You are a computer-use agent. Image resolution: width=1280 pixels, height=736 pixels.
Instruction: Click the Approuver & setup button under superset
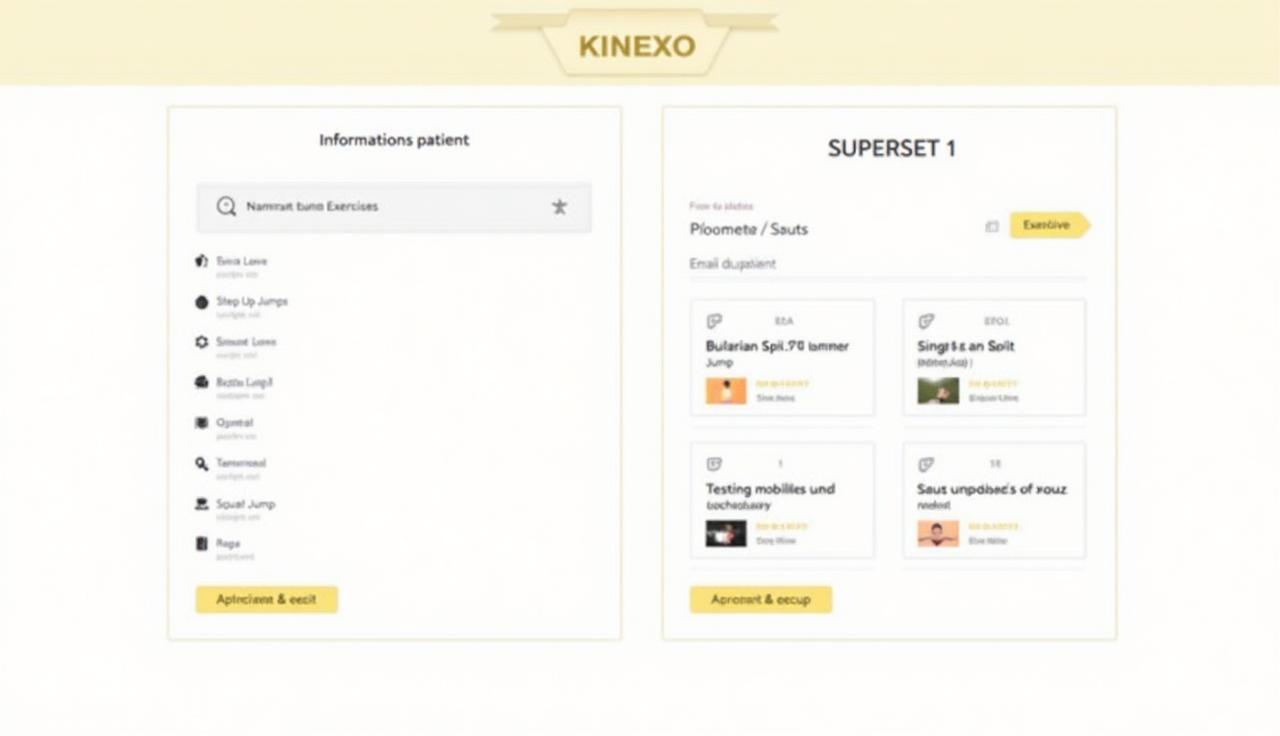760,599
